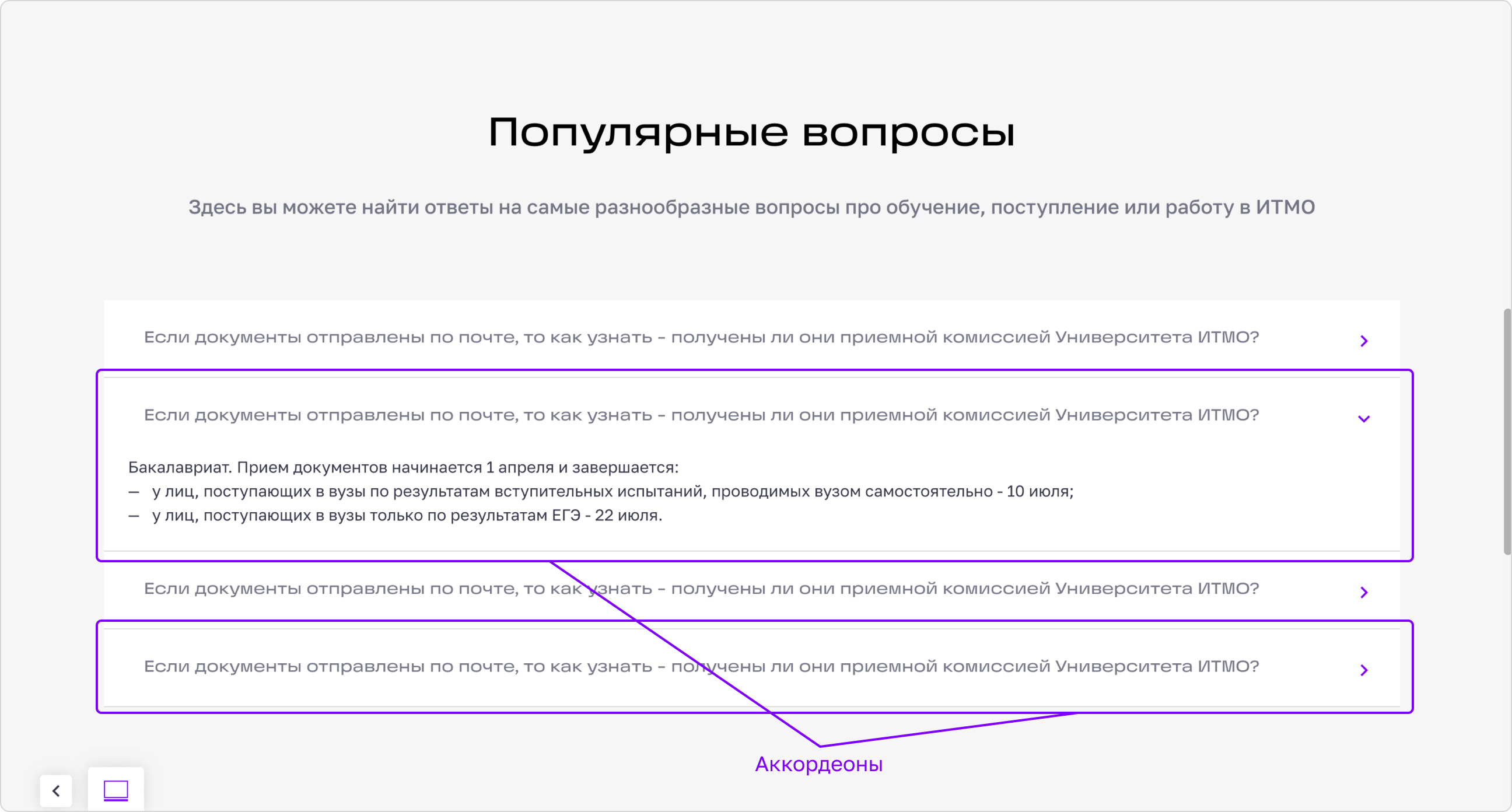Open the fourth question row text

701,666
